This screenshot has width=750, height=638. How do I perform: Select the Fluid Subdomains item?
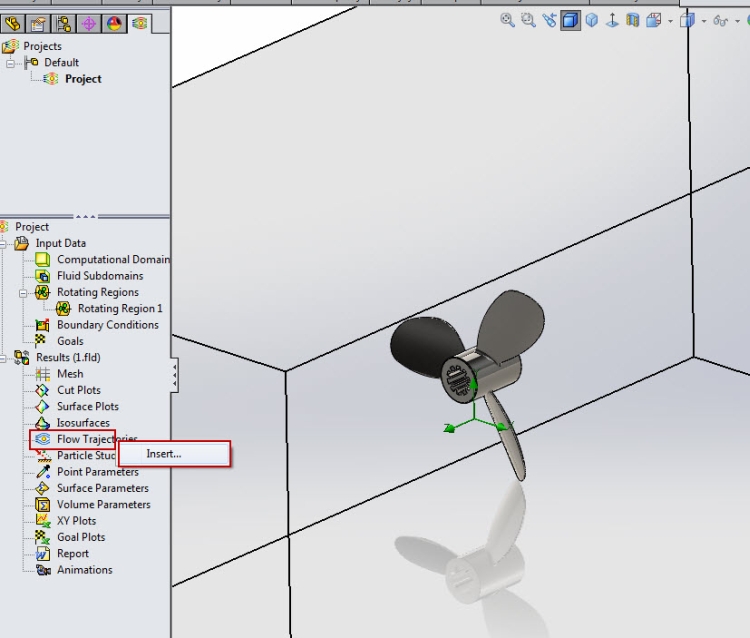tap(100, 276)
